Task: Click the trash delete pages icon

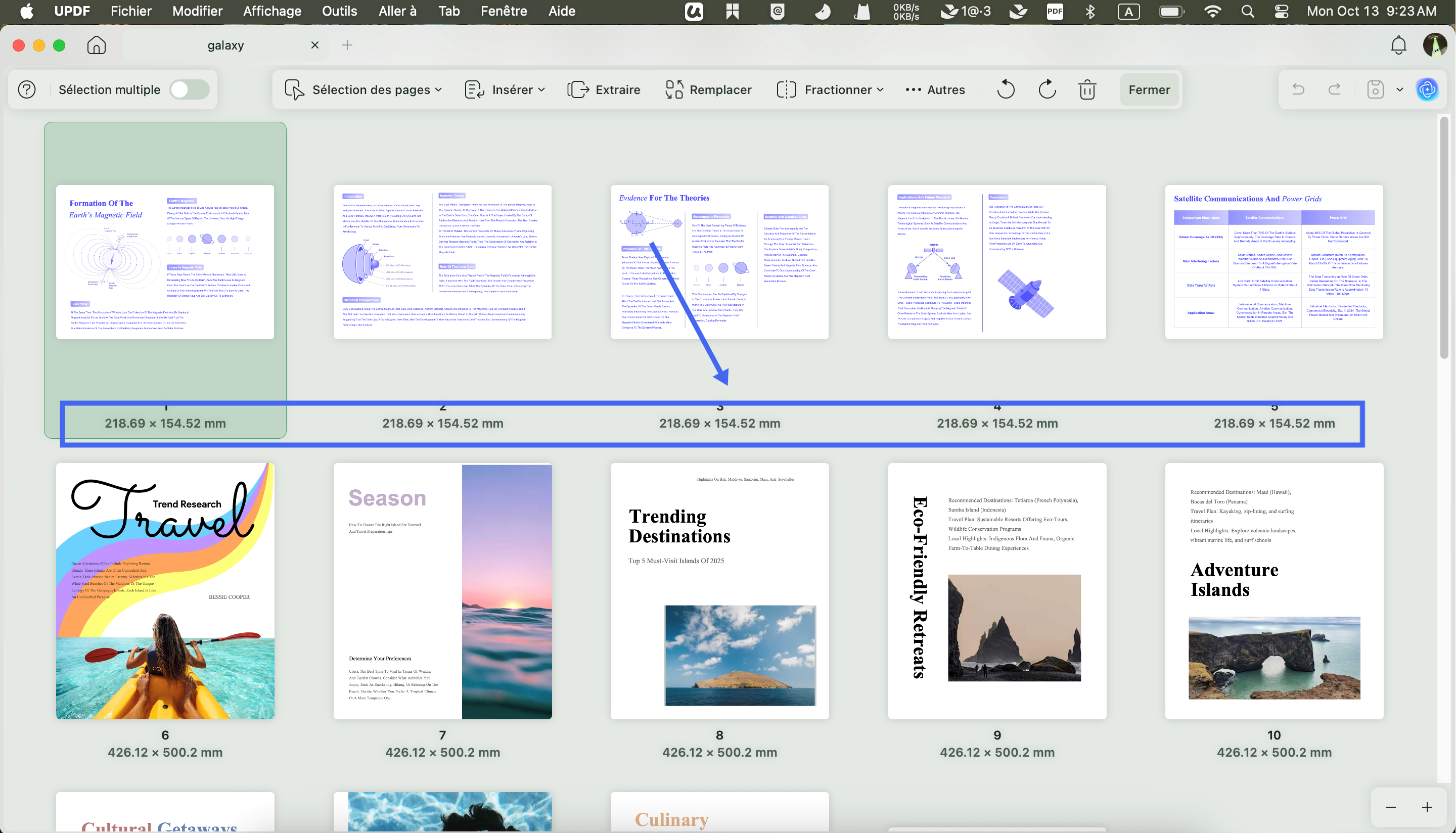Action: coord(1087,90)
